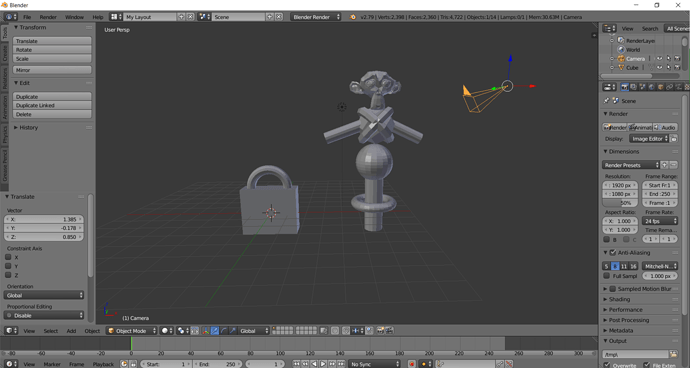690x368 pixels.
Task: Select the translate manipulator arrow icon
Action: [x=215, y=331]
